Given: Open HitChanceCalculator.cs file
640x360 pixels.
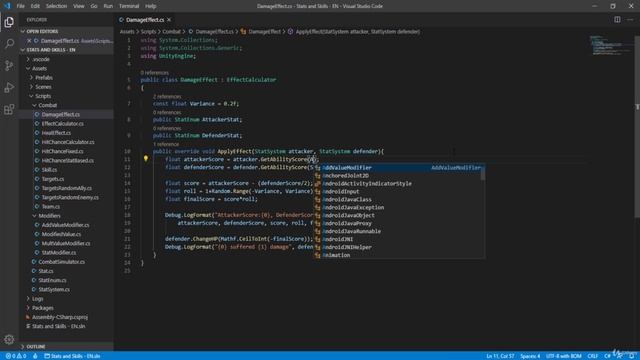Looking at the screenshot, I should [x=68, y=142].
